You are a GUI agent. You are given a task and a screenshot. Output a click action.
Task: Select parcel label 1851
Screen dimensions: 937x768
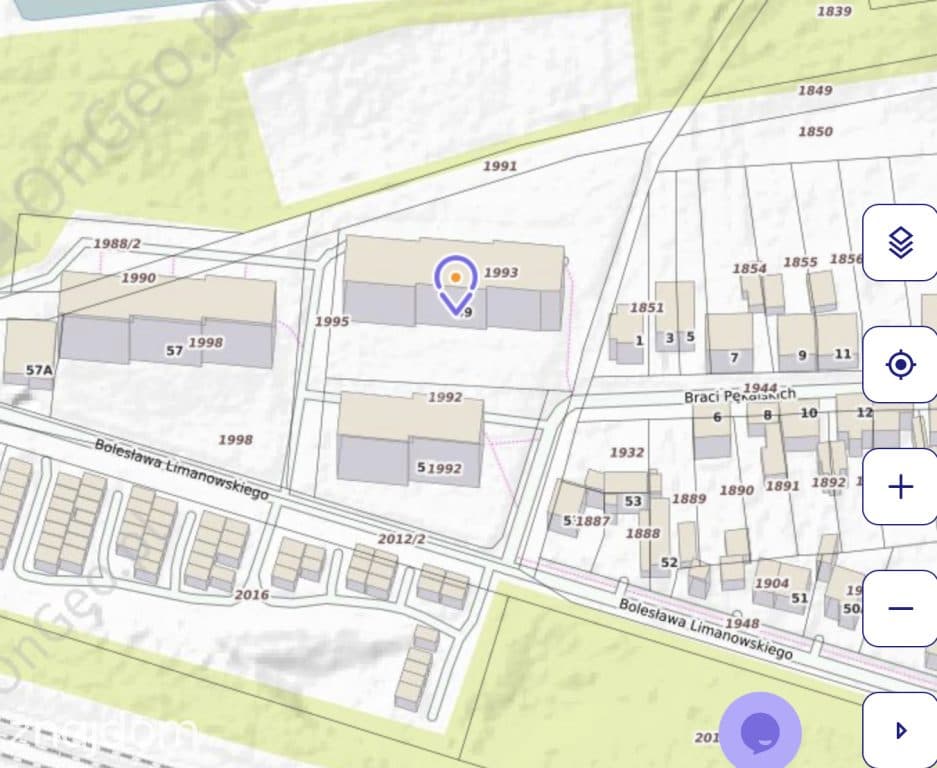647,308
